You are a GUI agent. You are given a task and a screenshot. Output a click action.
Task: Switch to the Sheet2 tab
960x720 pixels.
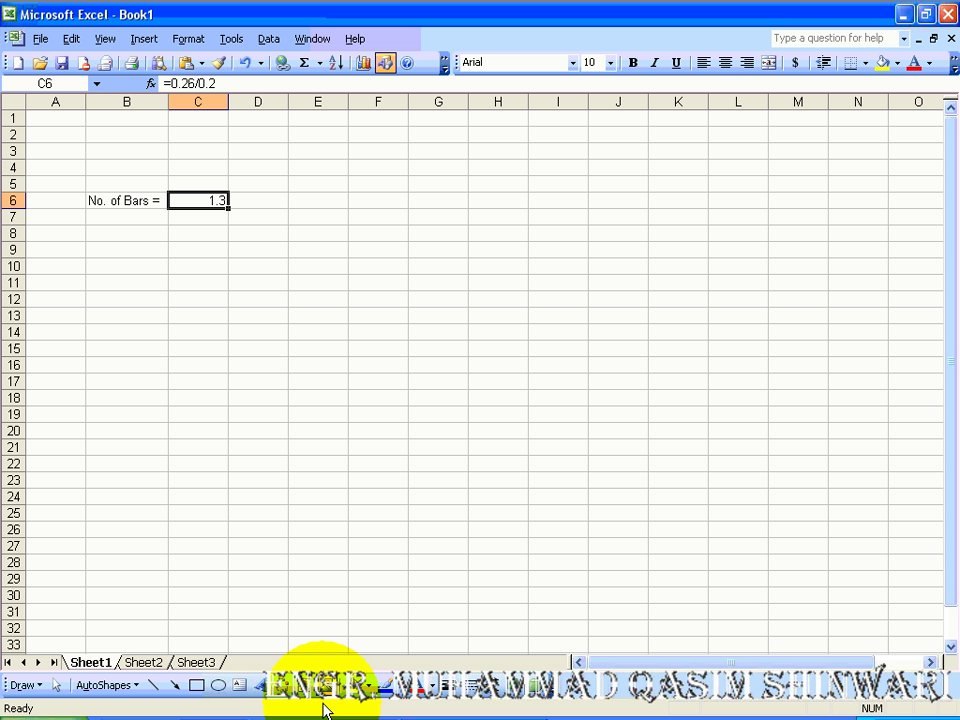(143, 662)
